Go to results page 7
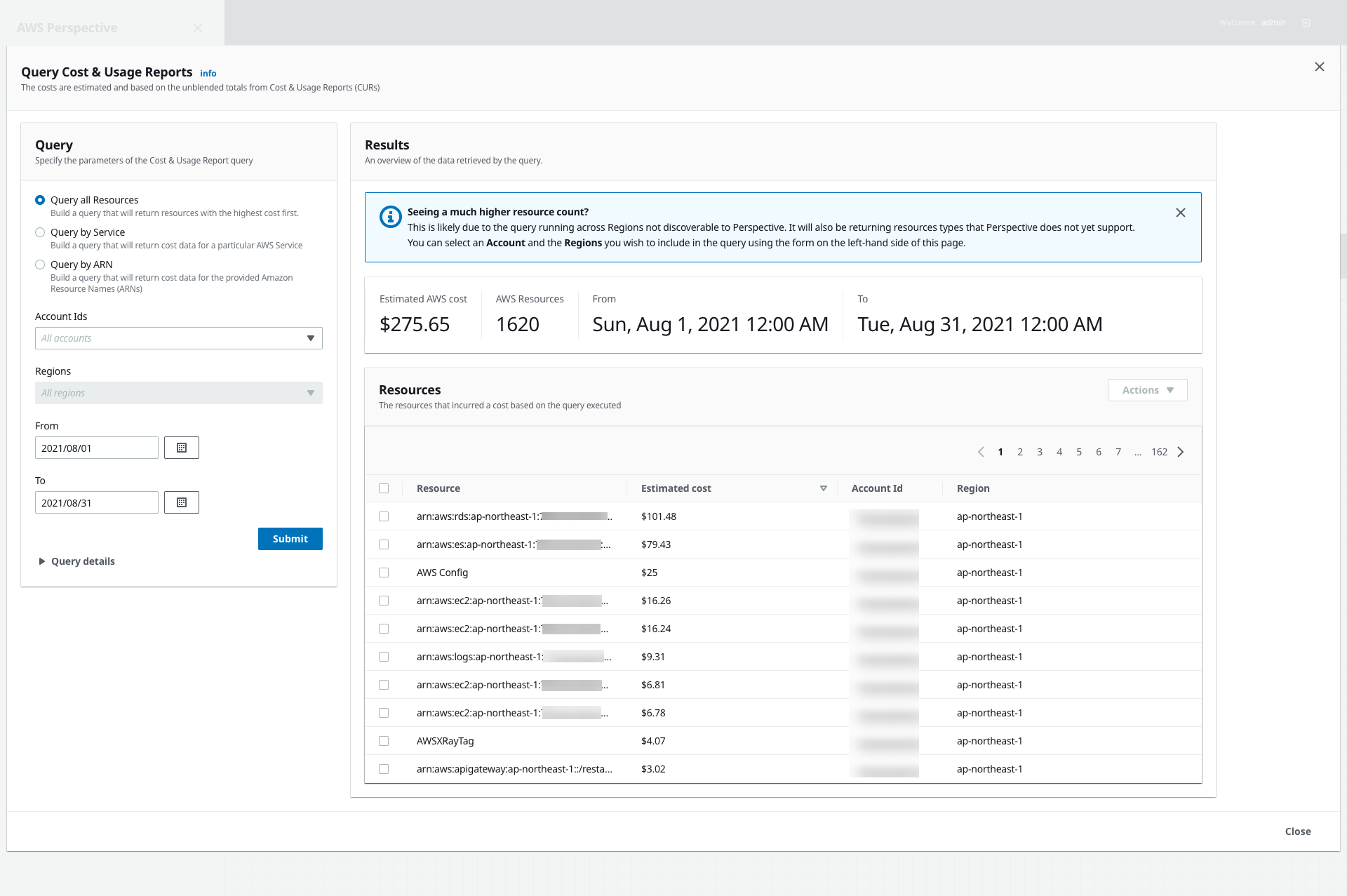This screenshot has height=896, width=1347. point(1118,452)
